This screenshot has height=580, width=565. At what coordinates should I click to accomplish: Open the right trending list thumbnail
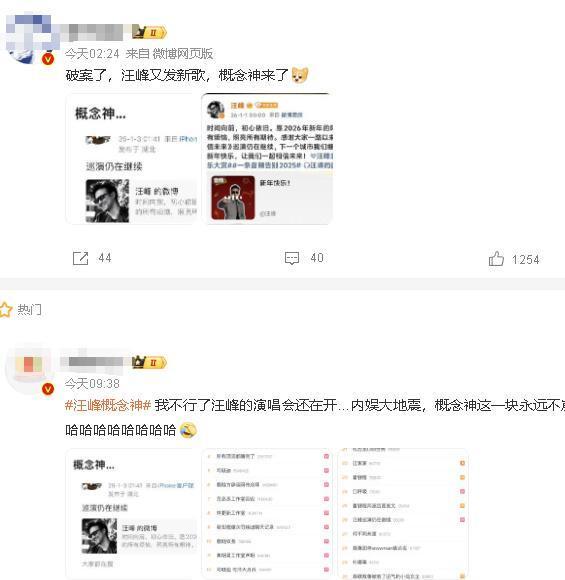tap(403, 514)
